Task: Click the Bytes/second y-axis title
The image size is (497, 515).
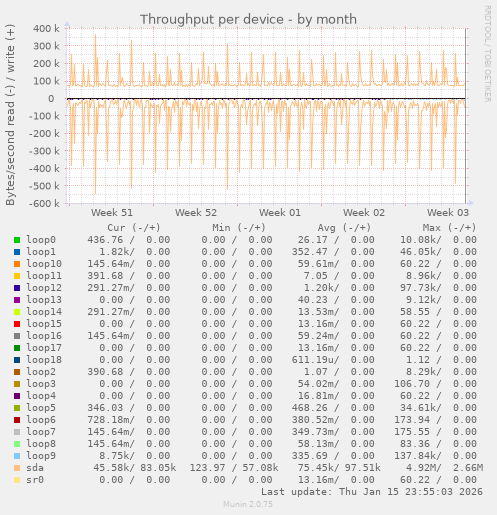Action: [x=10, y=115]
